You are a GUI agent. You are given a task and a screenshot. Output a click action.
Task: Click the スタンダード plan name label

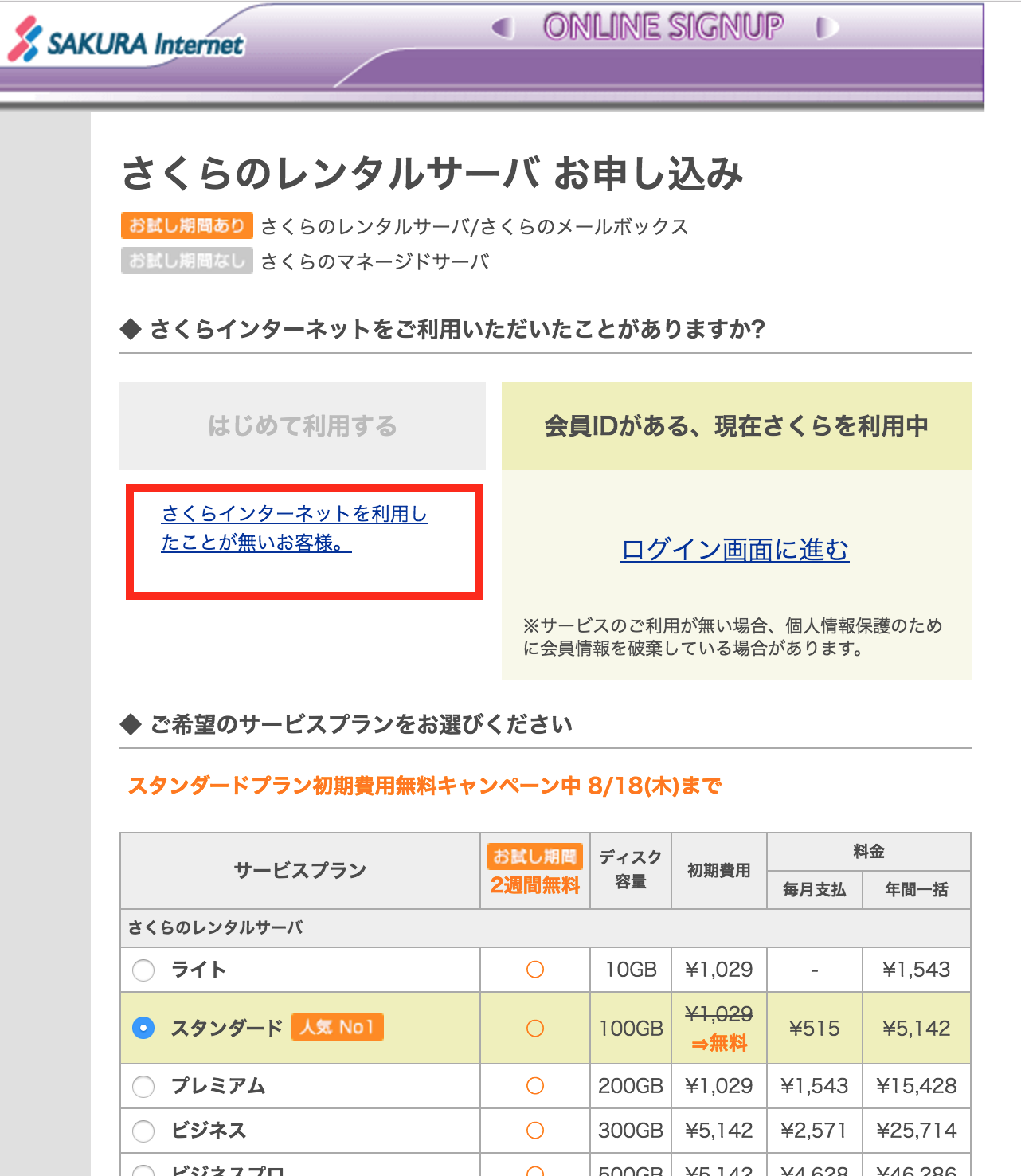(227, 1028)
